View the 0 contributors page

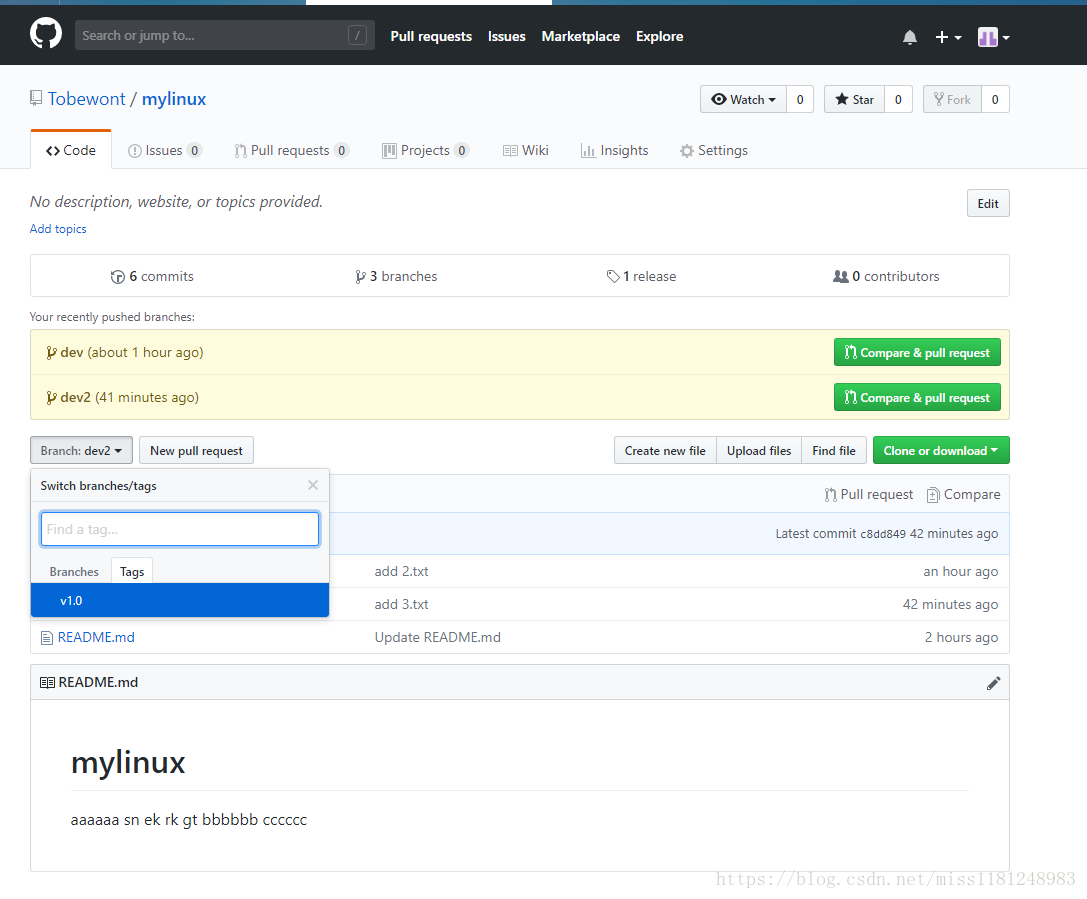886,276
